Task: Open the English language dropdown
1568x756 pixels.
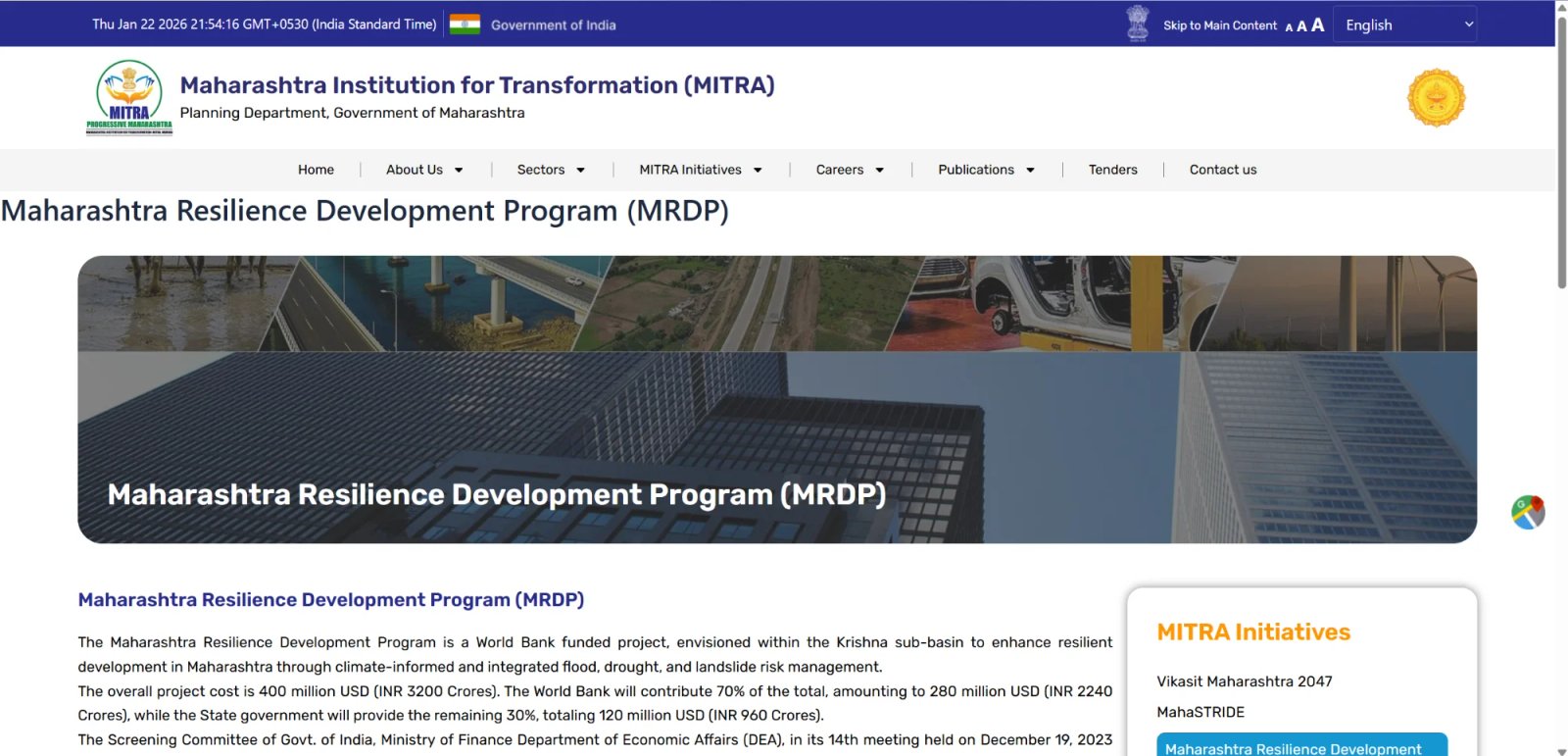Action: (x=1404, y=25)
